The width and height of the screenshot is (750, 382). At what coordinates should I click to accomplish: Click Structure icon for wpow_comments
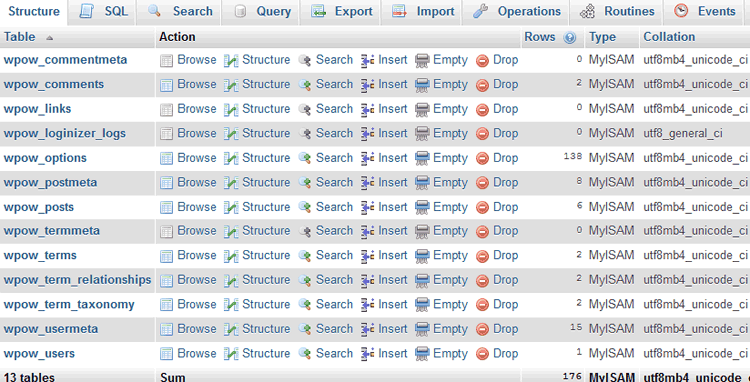(x=231, y=85)
